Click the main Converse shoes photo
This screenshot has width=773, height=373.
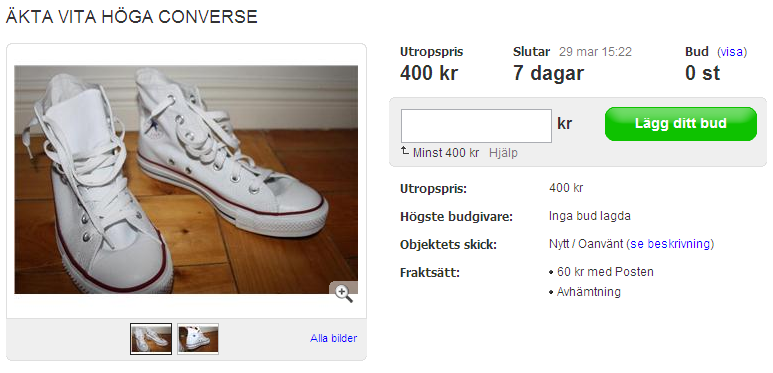[x=186, y=180]
